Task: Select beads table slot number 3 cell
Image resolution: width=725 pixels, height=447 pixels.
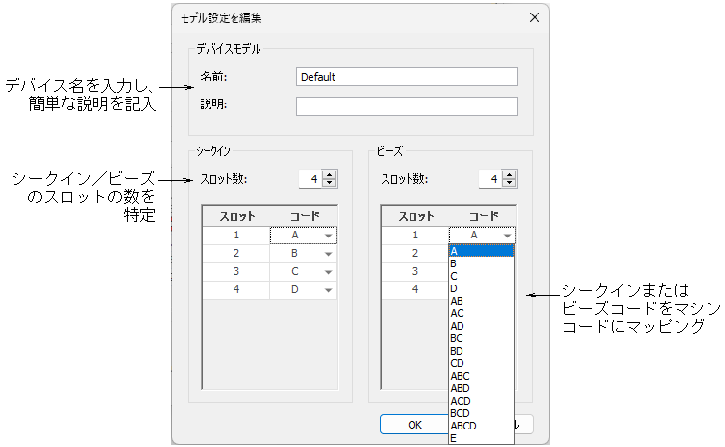Action: tap(415, 272)
